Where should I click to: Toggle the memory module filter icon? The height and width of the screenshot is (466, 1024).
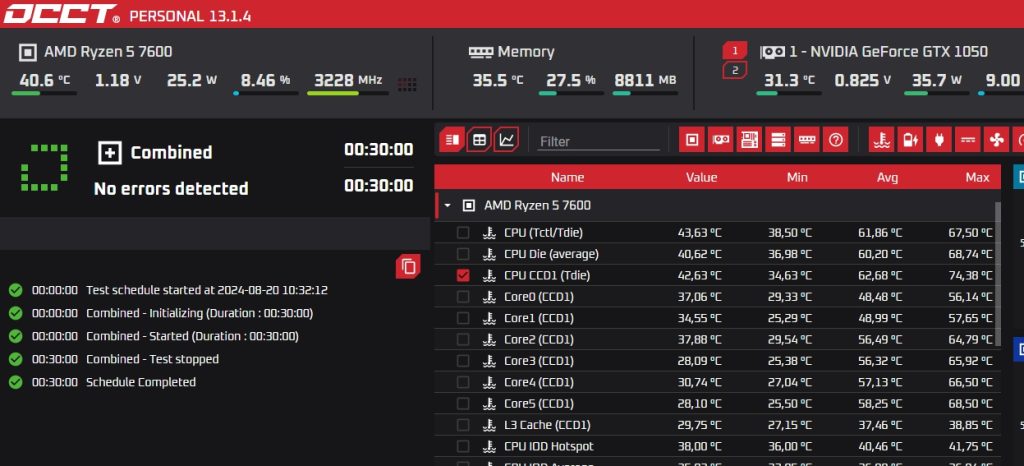pyautogui.click(x=807, y=140)
